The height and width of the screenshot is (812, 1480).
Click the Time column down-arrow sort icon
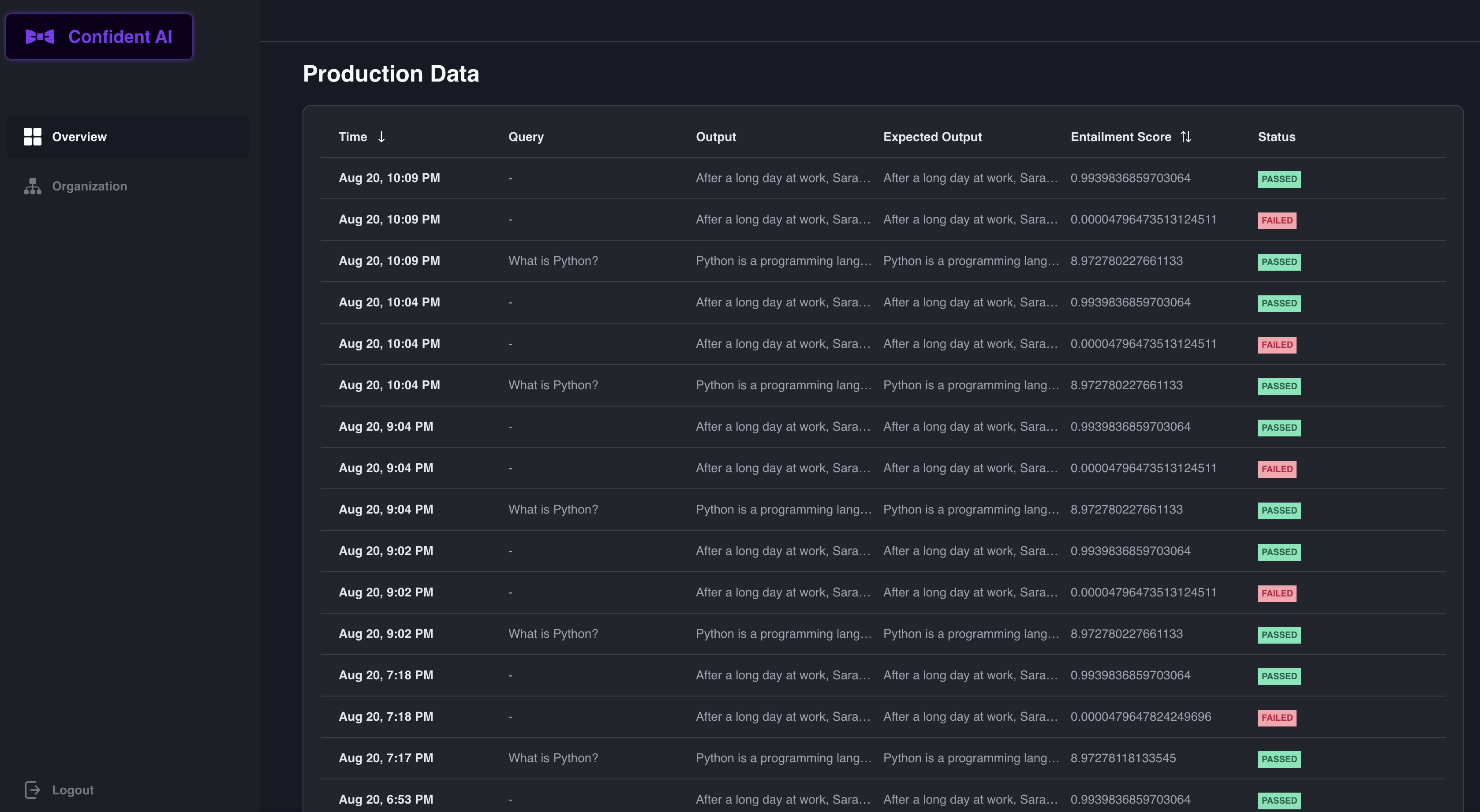381,137
